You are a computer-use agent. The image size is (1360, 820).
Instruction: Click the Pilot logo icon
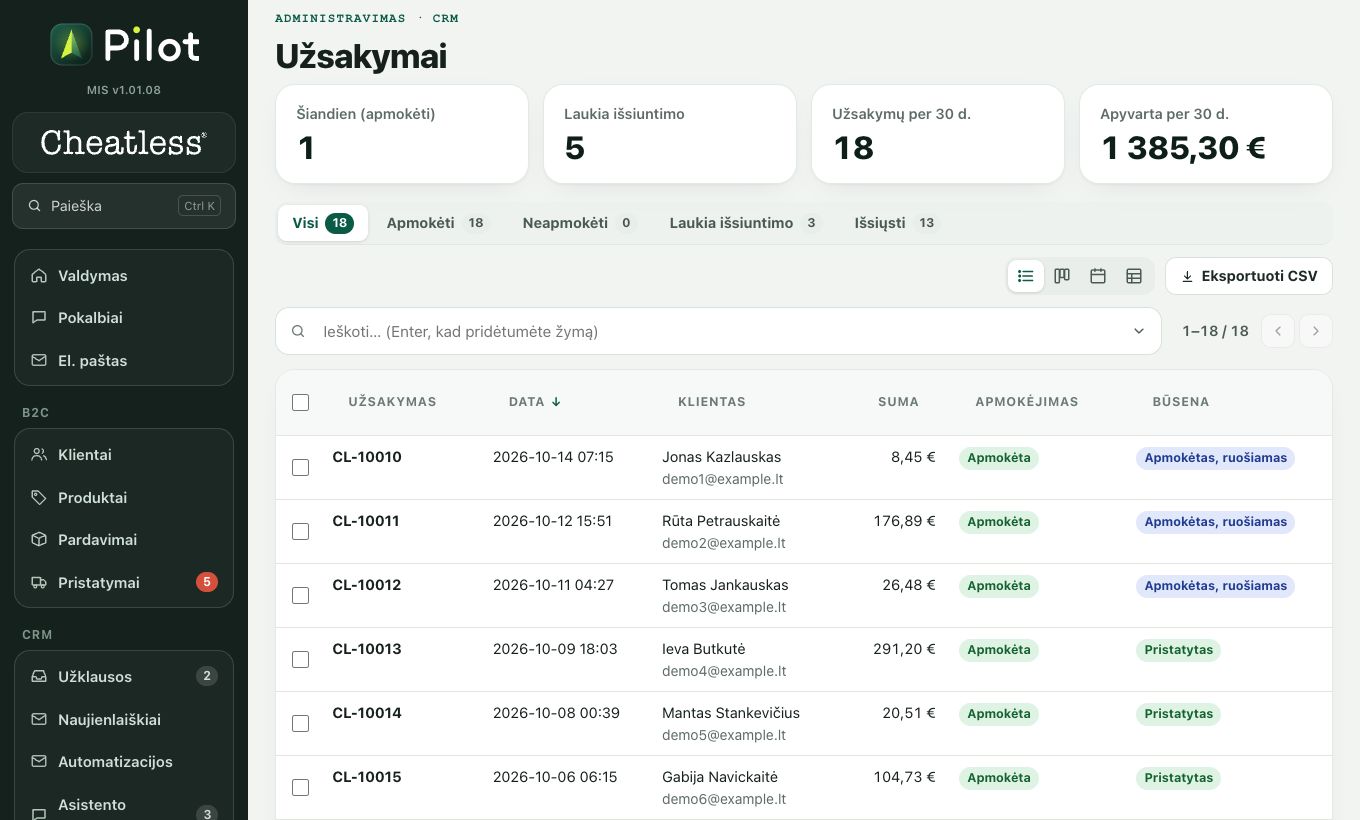(71, 45)
